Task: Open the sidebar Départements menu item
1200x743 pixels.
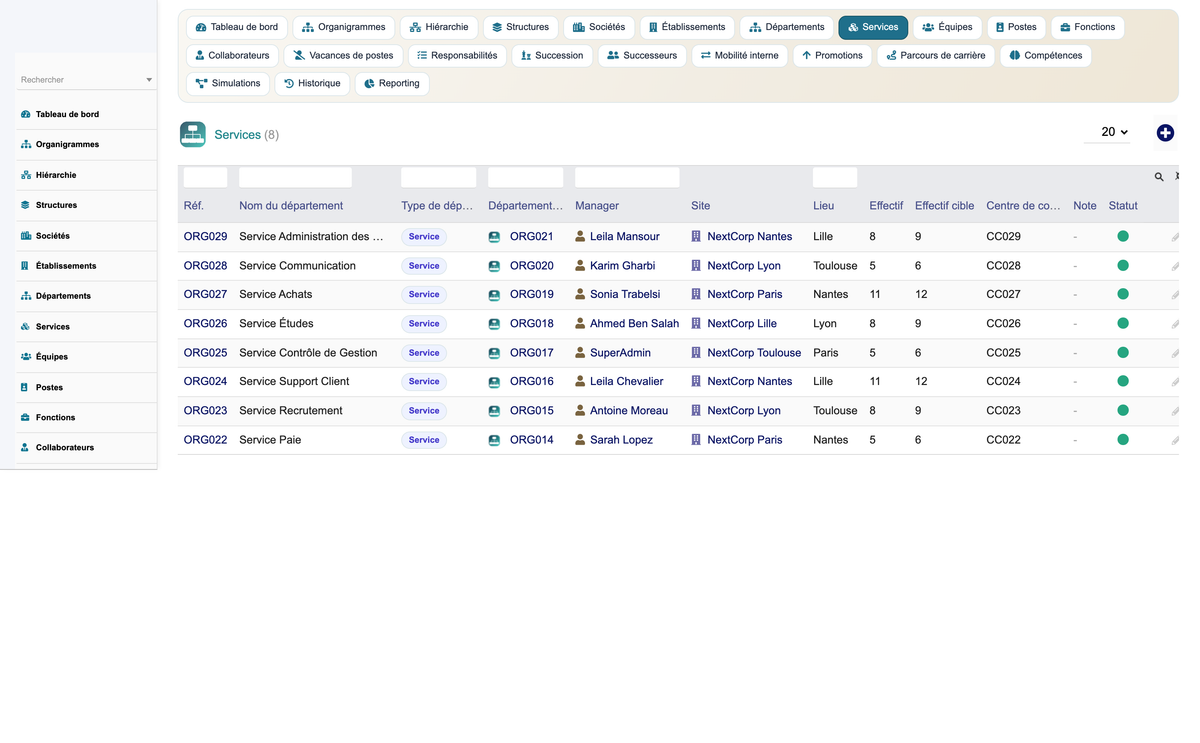Action: [87, 296]
